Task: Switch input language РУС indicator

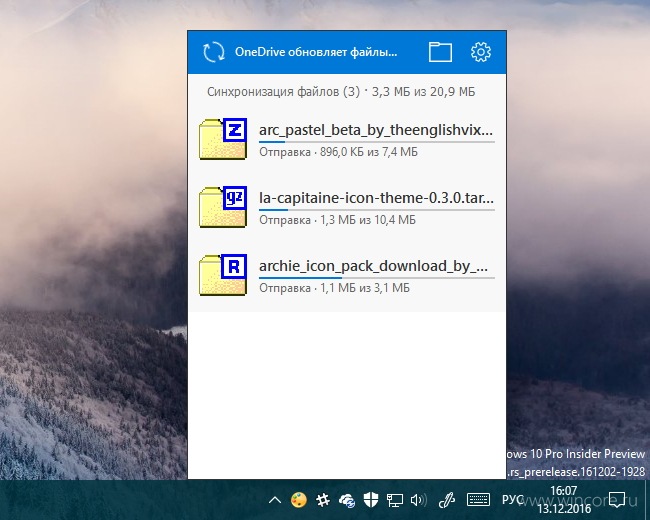Action: [512, 500]
